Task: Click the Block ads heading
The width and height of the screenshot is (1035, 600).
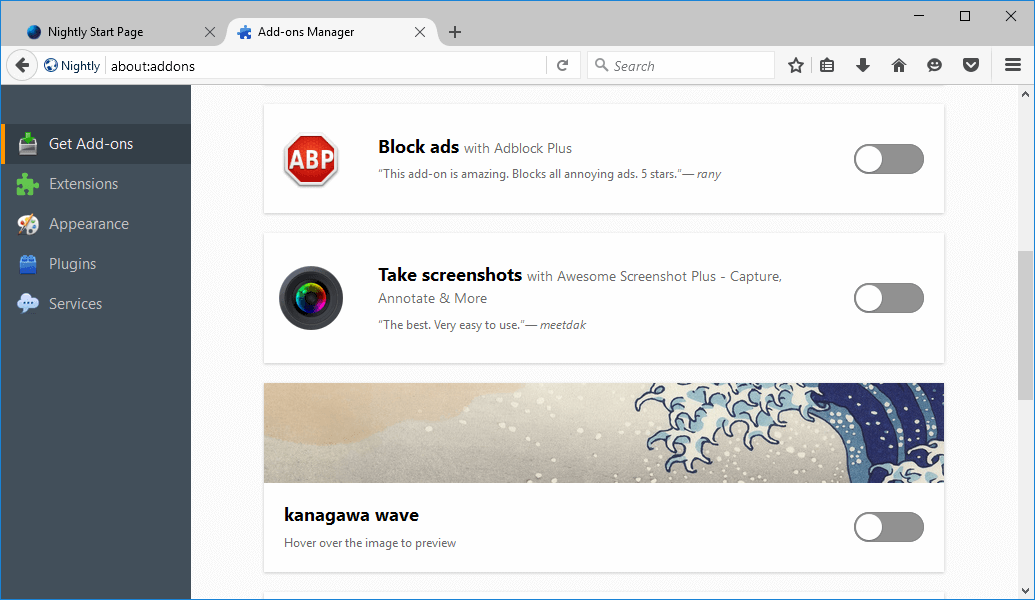Action: [418, 147]
